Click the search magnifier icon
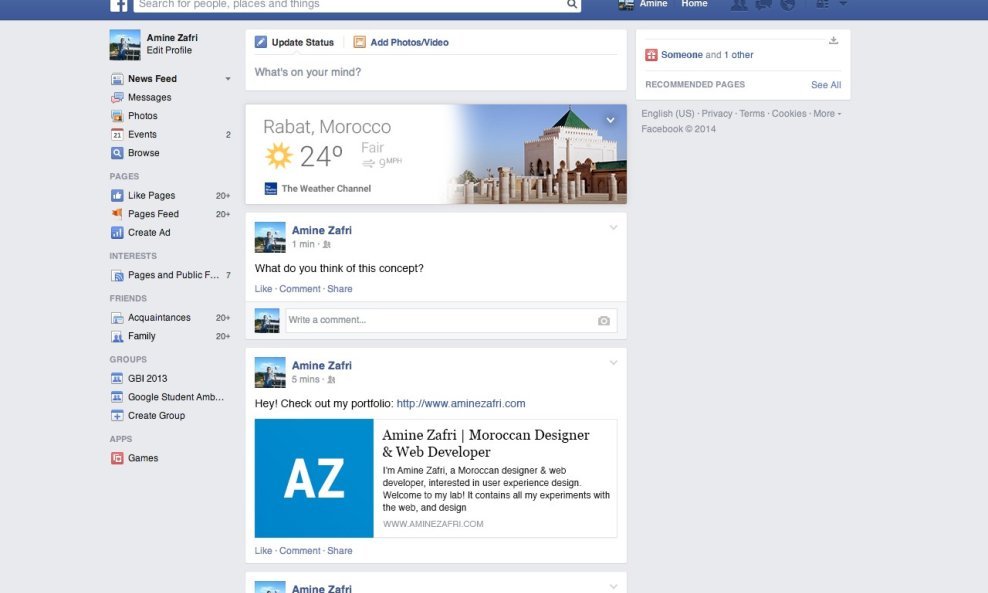 (572, 4)
